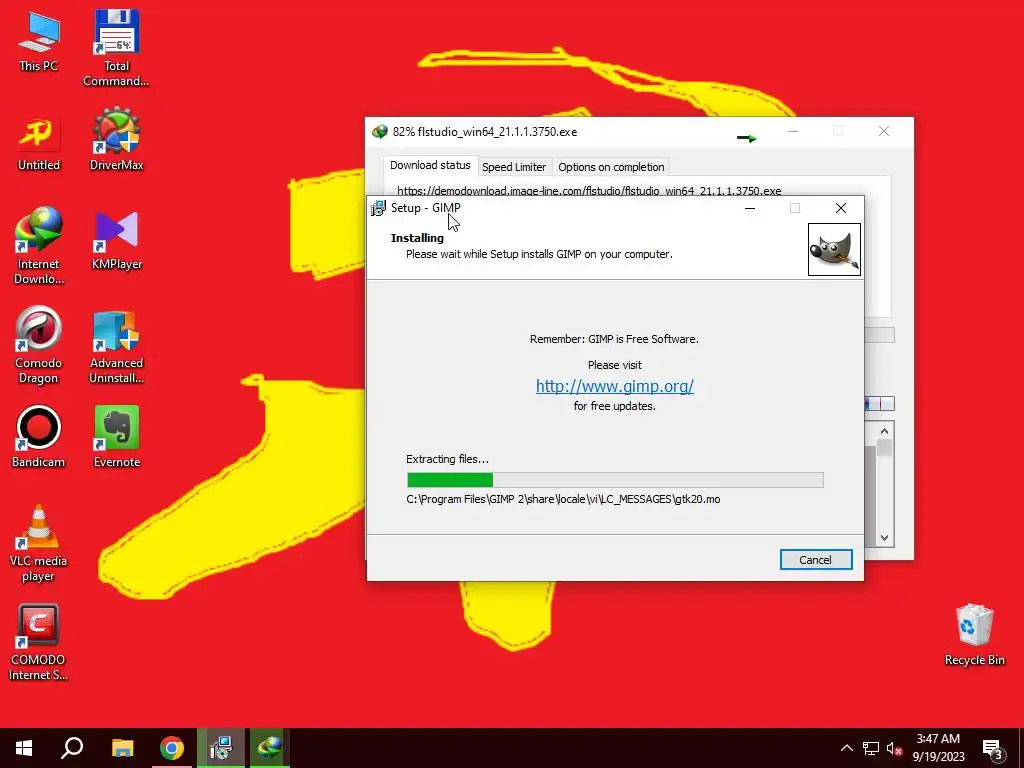
Task: Open the gimp.org link
Action: tap(615, 386)
